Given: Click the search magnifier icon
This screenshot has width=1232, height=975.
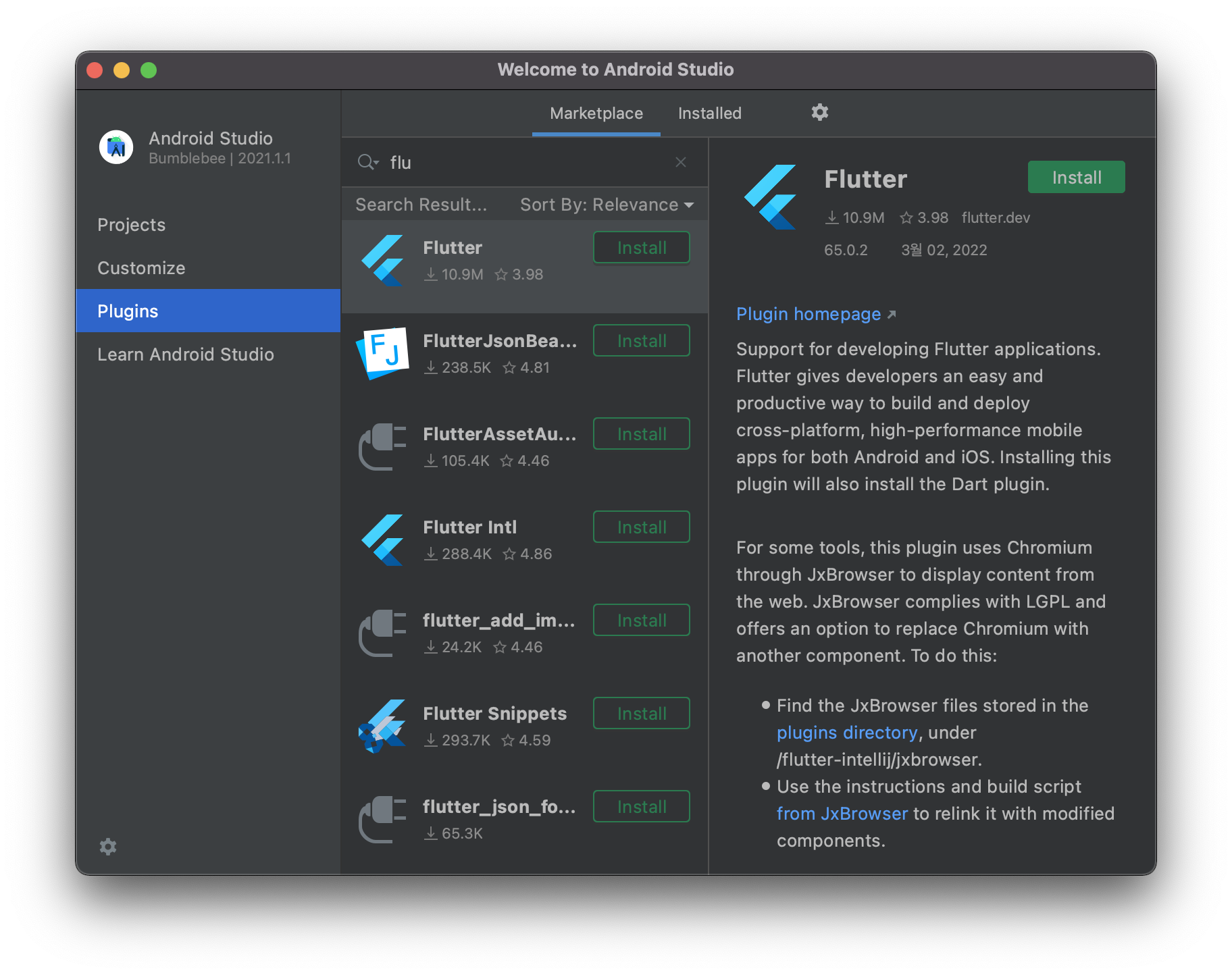Looking at the screenshot, I should point(367,162).
